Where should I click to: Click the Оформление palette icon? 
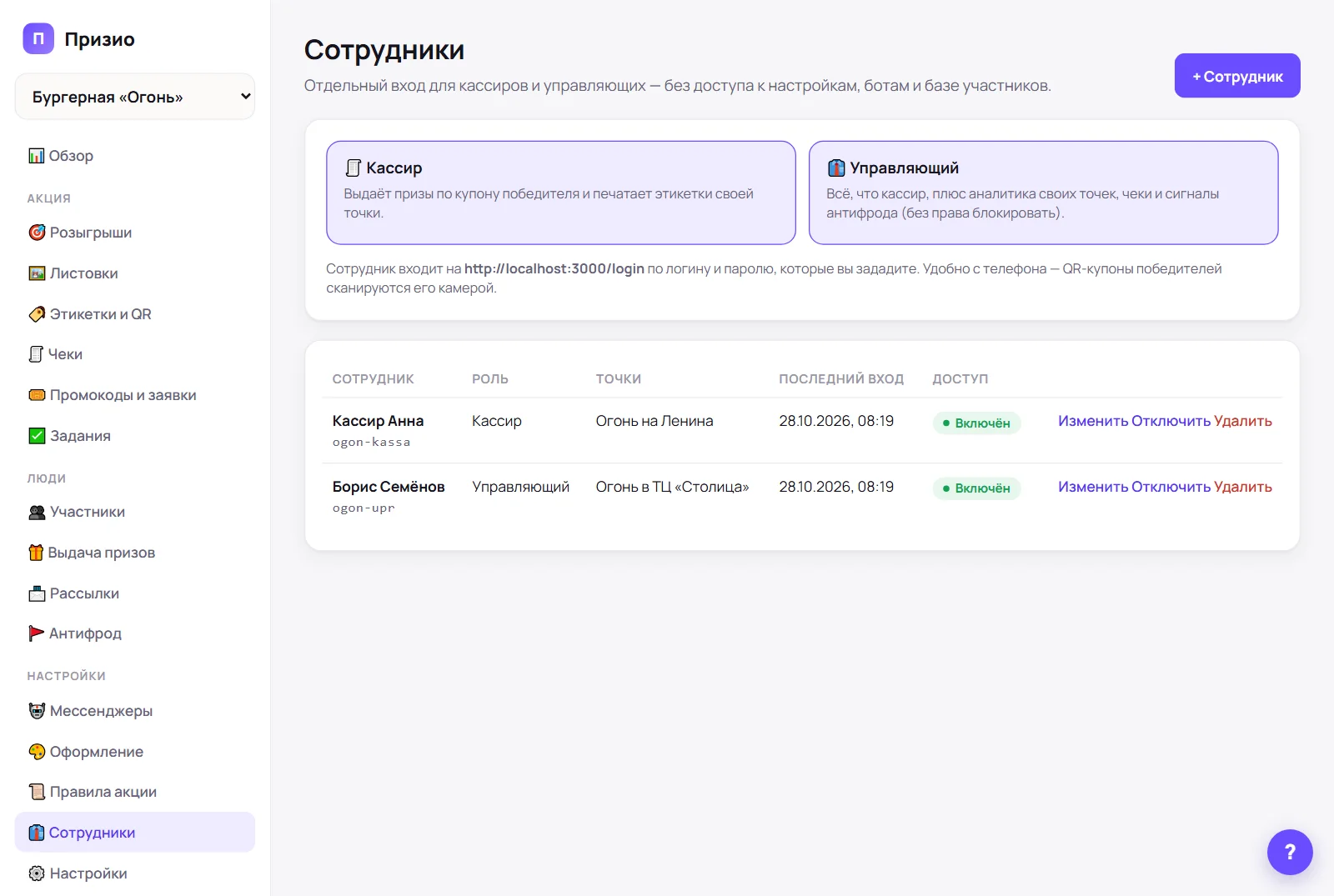click(x=37, y=752)
